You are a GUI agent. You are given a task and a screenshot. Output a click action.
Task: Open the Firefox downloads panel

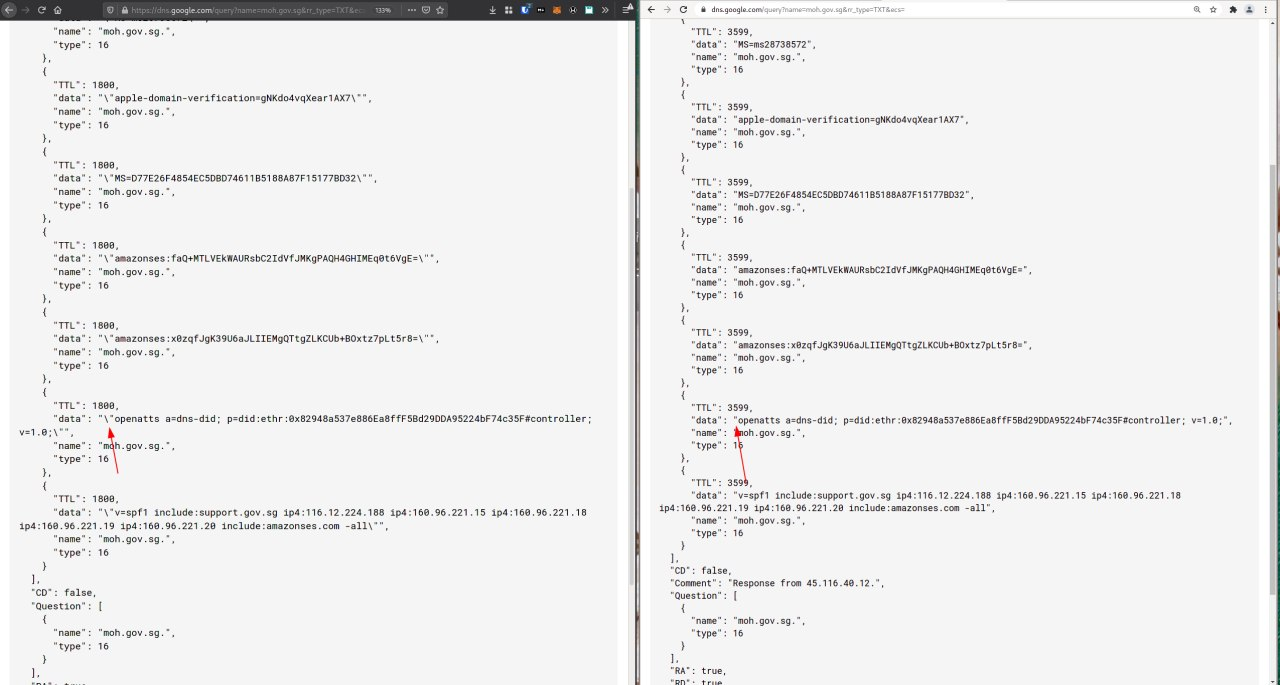click(x=492, y=9)
